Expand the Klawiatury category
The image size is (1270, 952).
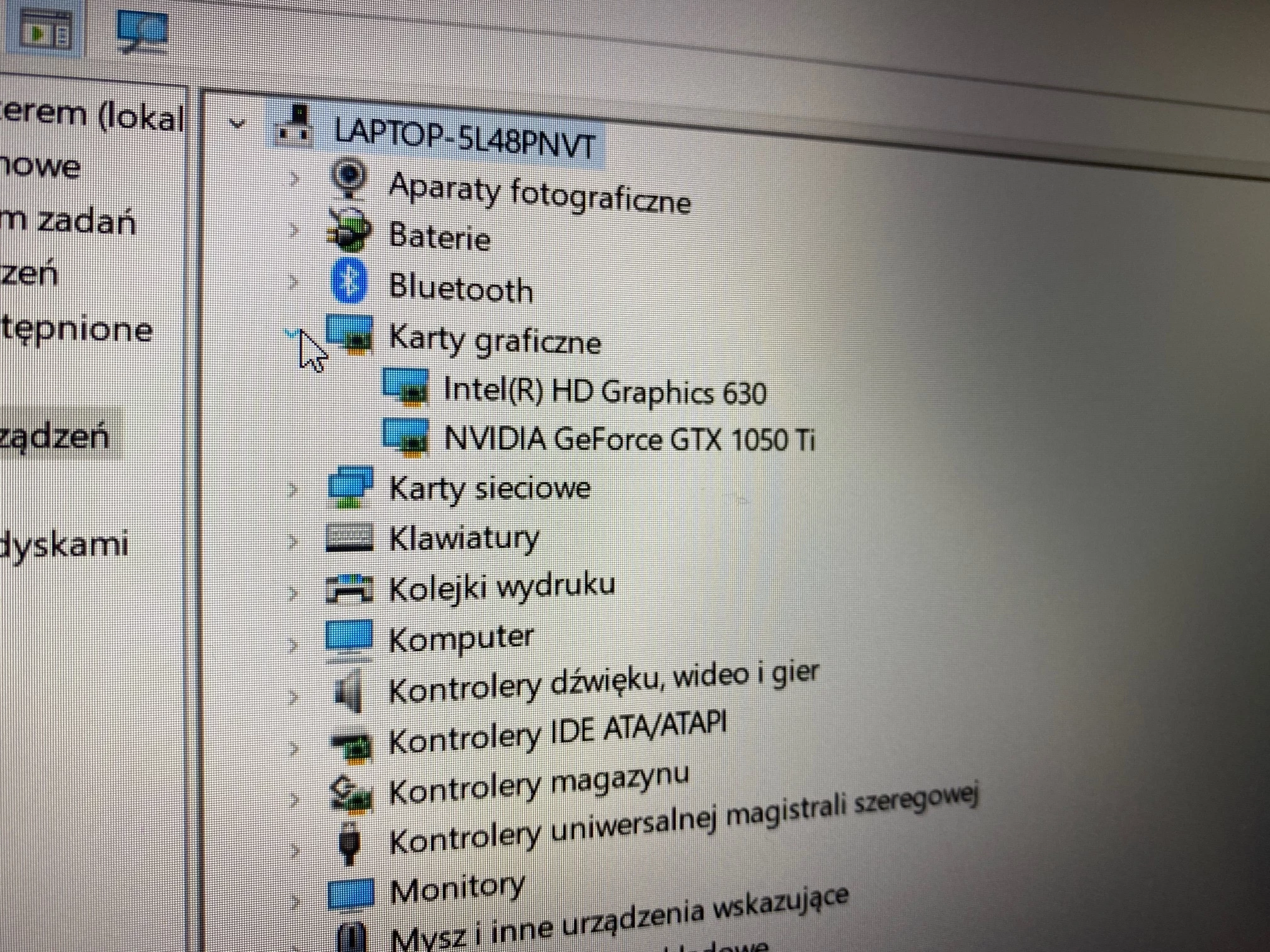coord(292,541)
